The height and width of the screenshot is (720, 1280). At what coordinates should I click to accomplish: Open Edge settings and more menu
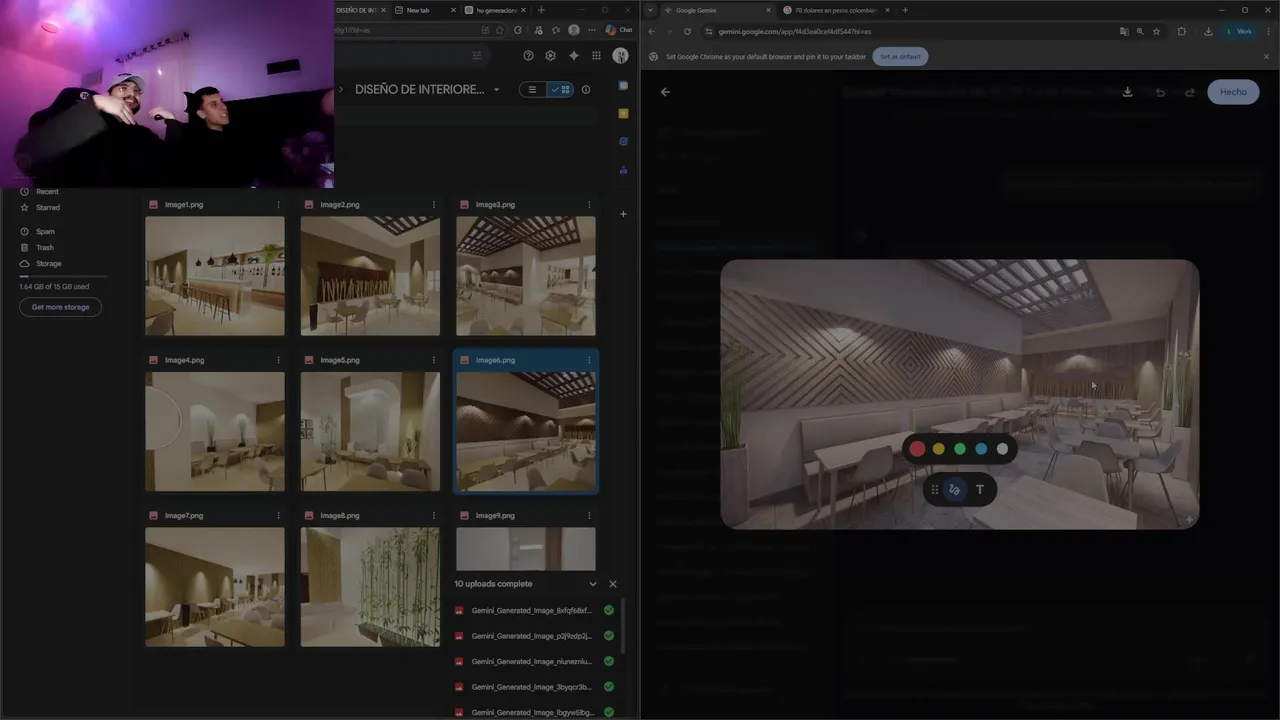point(591,30)
